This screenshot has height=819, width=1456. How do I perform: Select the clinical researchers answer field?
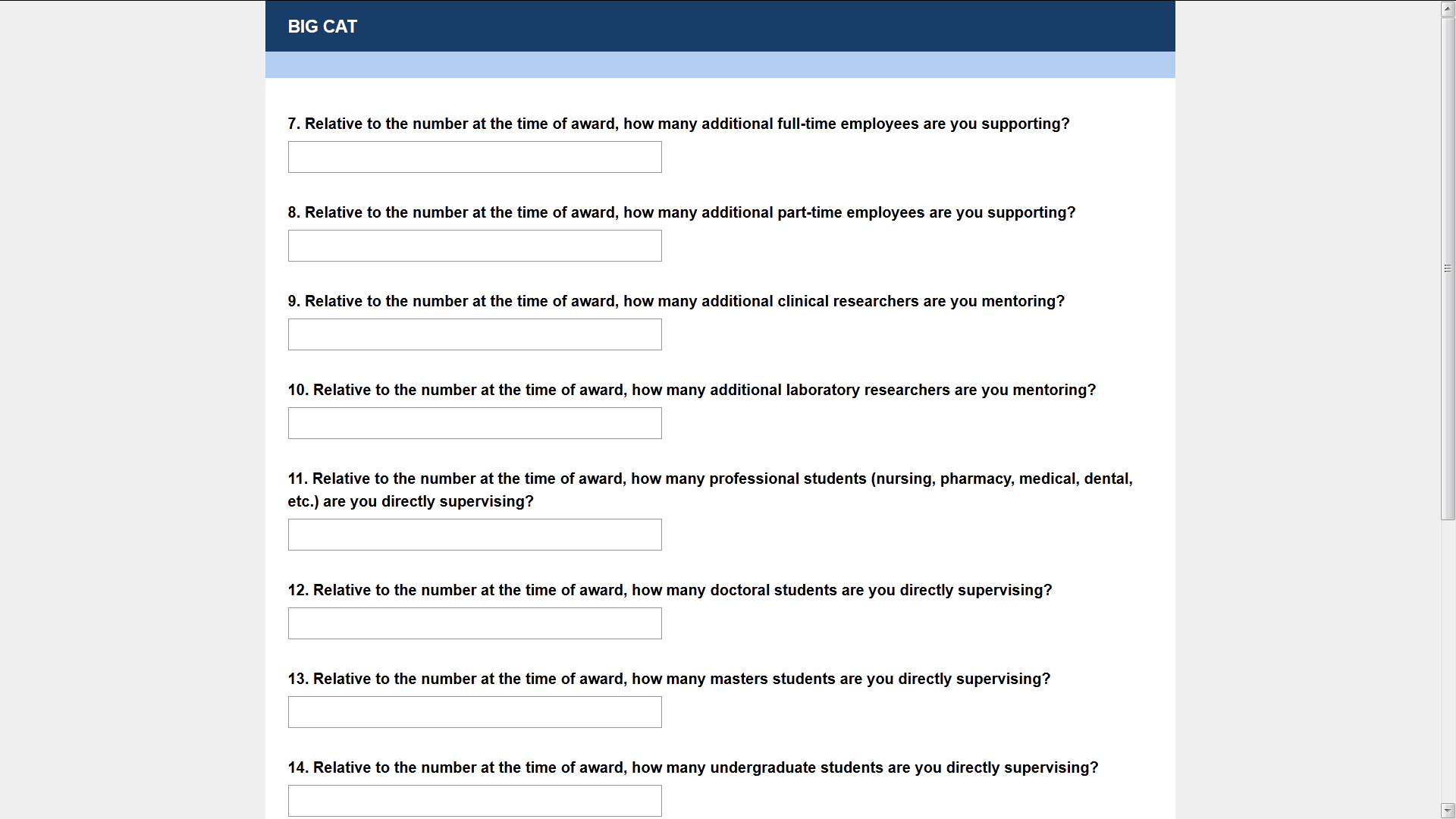click(x=475, y=334)
